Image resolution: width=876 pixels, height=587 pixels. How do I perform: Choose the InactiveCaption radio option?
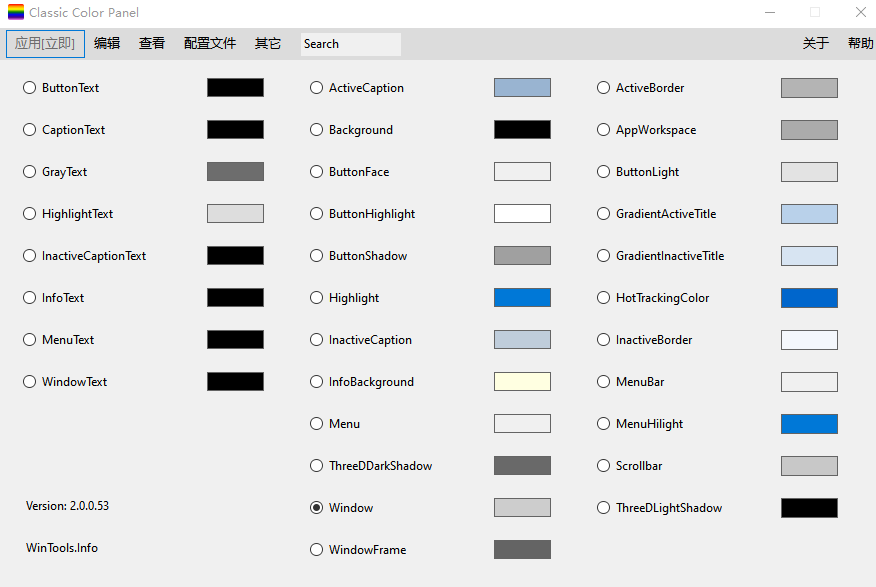click(x=316, y=340)
